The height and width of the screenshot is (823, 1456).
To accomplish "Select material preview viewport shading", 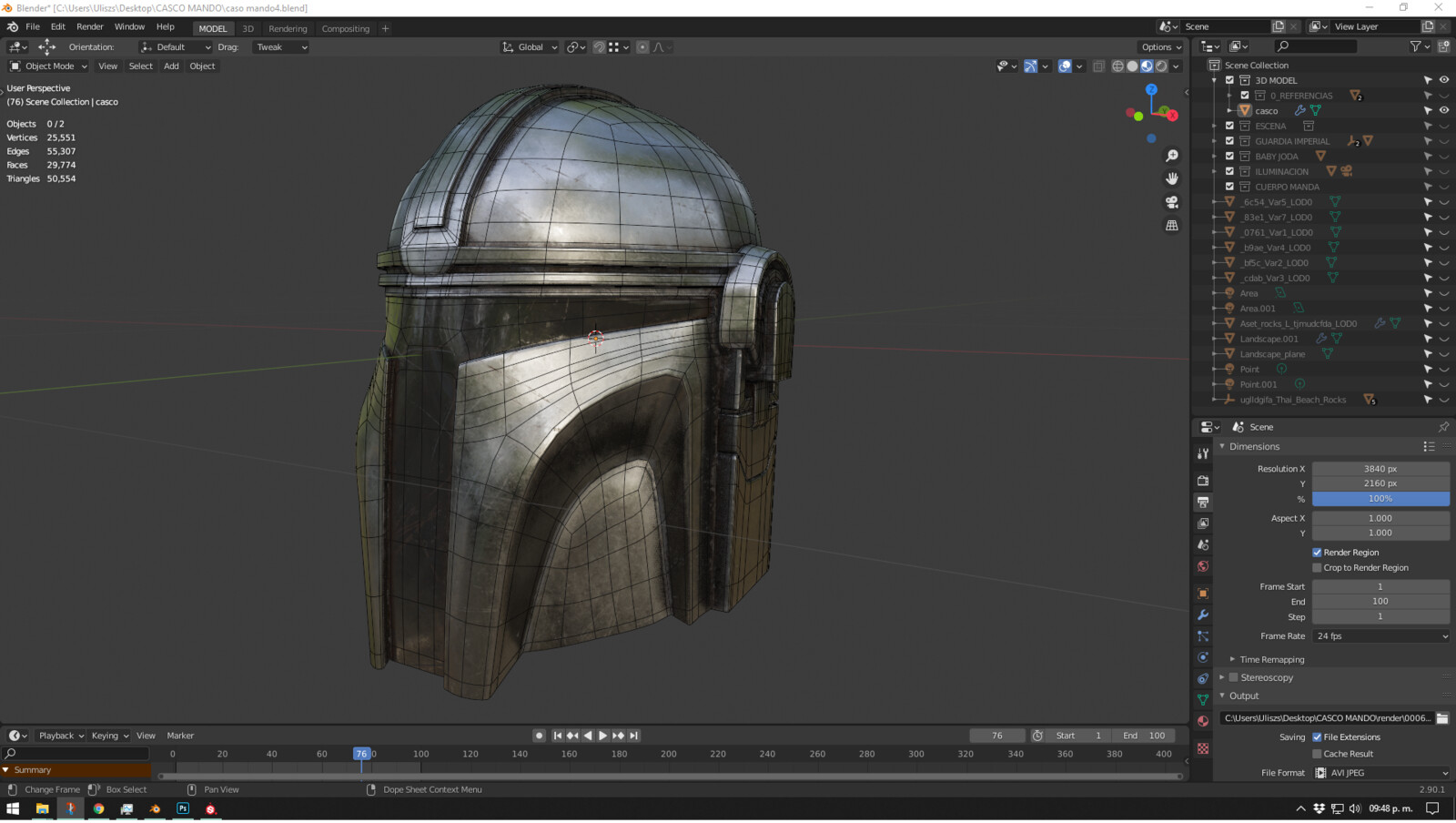I will [x=1147, y=66].
